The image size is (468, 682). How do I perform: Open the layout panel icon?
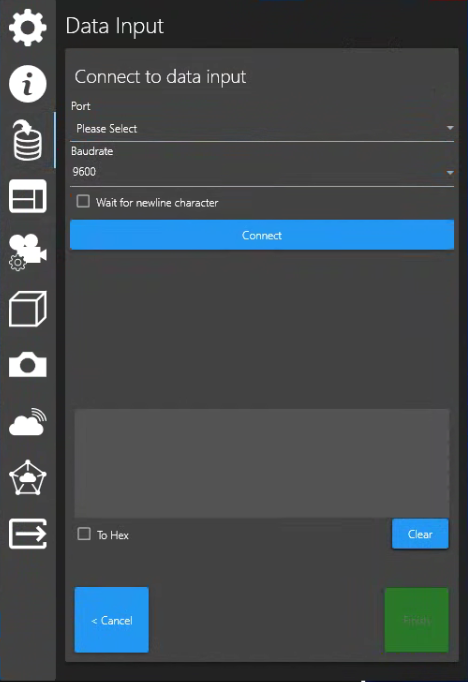28,196
